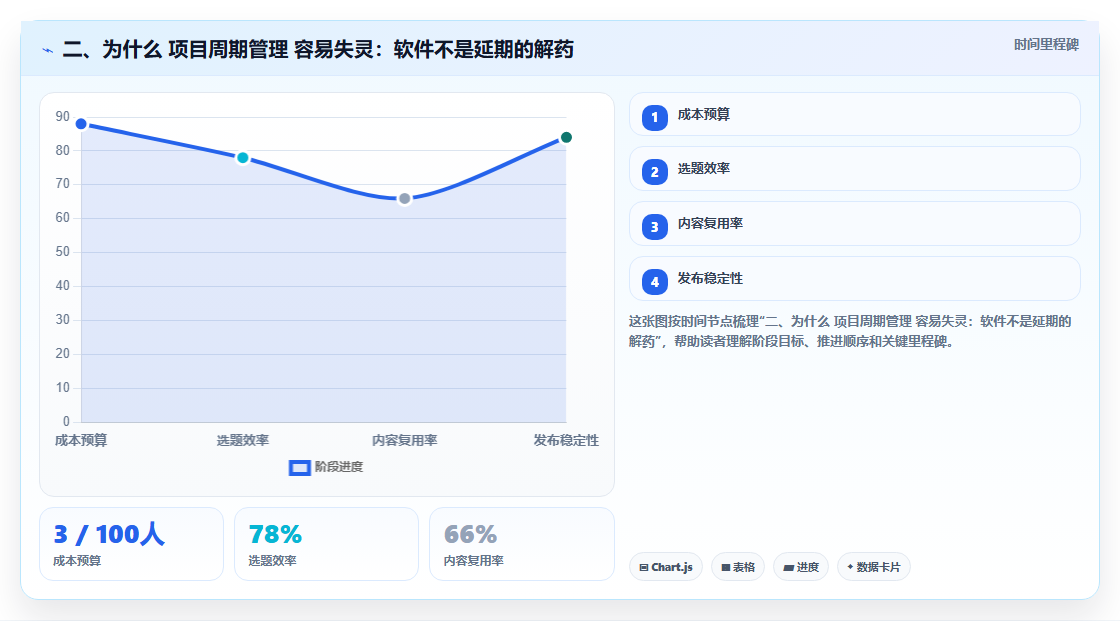
Task: Select the dark green 发布稳定性 data point
Action: tap(566, 137)
